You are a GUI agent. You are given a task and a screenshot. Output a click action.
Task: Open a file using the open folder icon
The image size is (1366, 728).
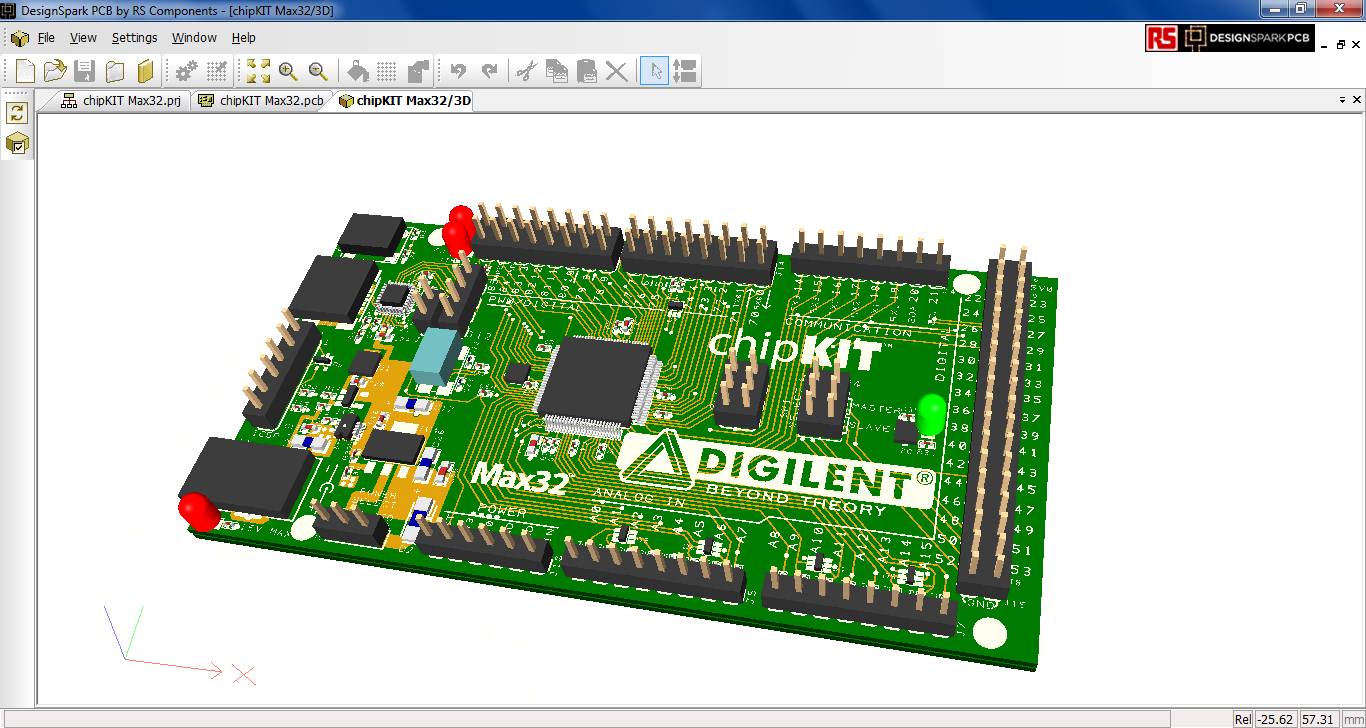coord(55,71)
